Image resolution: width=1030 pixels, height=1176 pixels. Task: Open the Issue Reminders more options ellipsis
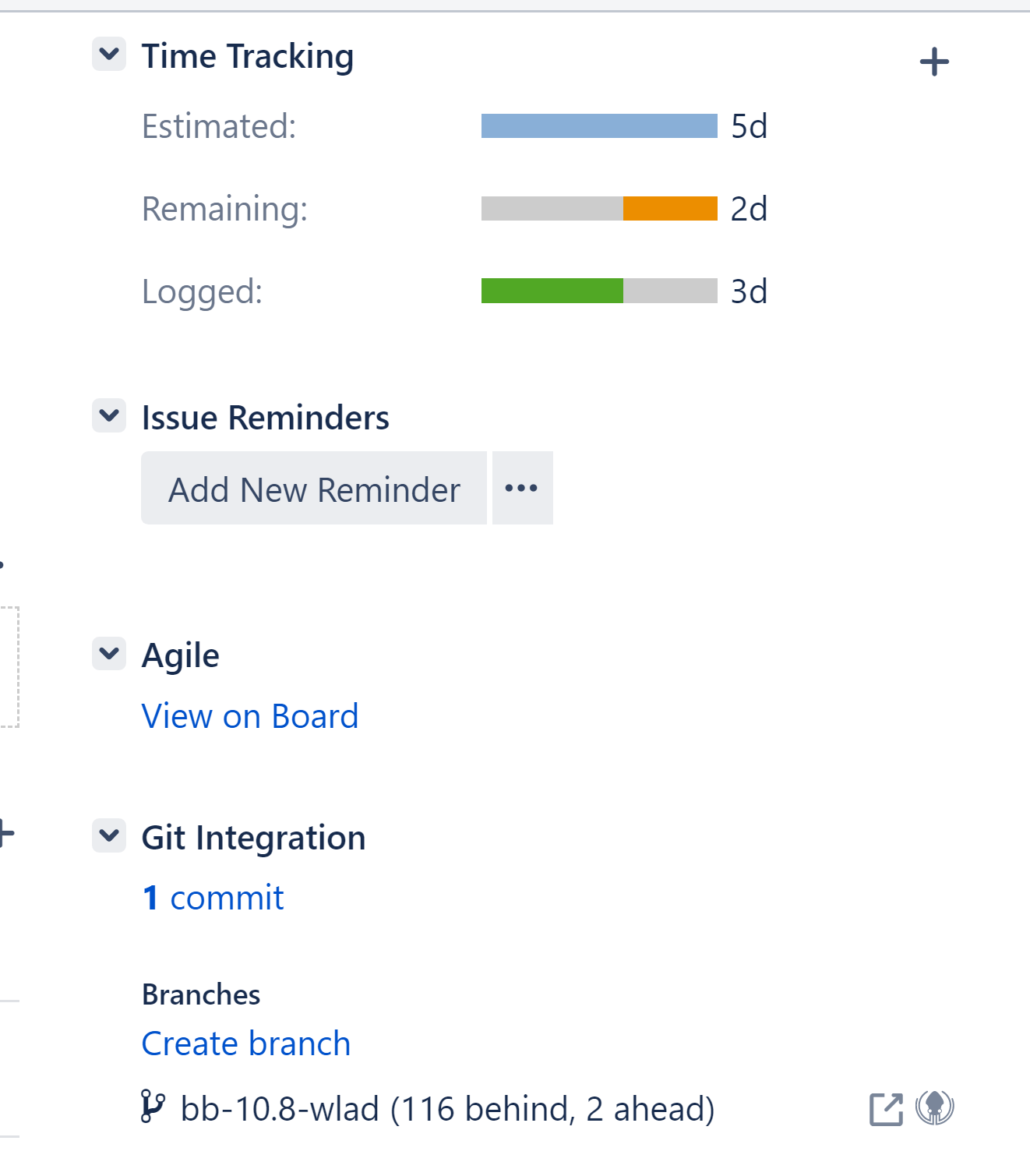(522, 489)
